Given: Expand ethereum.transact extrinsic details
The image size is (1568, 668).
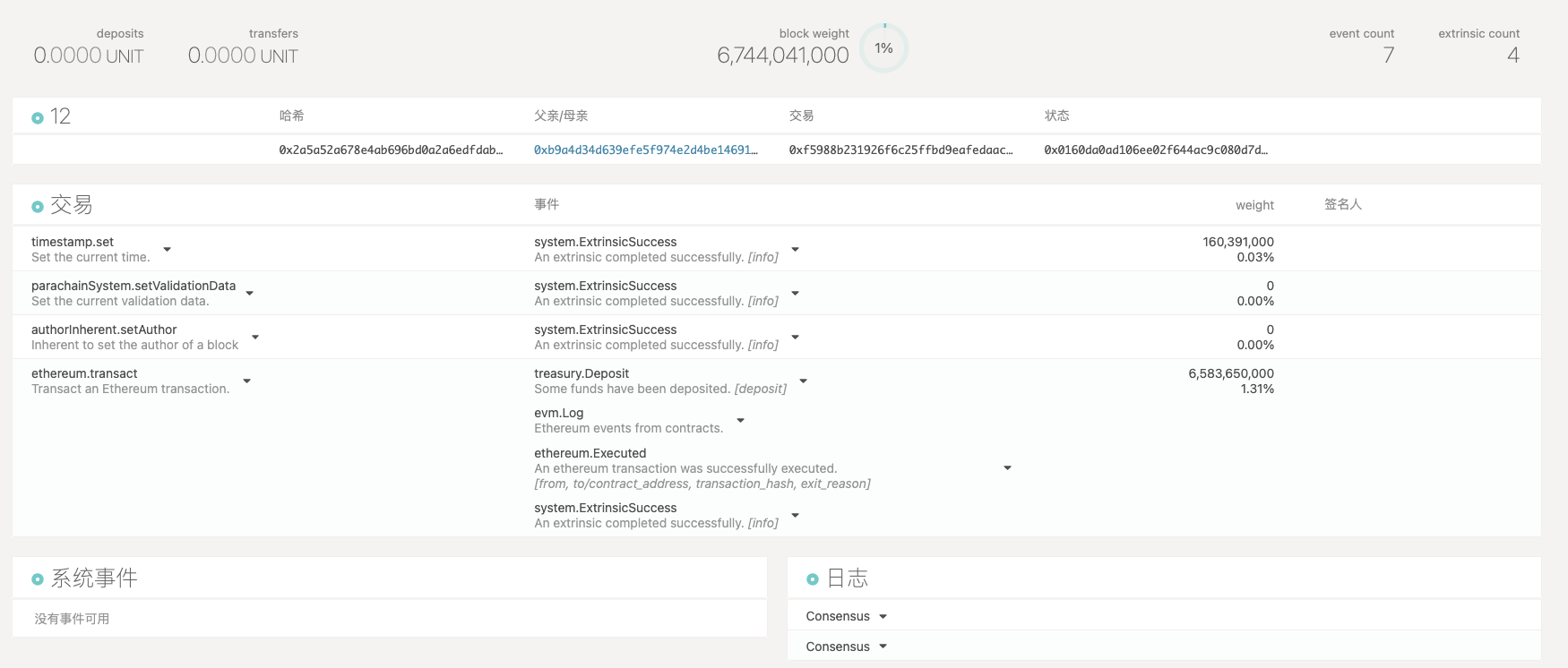Looking at the screenshot, I should [x=246, y=381].
